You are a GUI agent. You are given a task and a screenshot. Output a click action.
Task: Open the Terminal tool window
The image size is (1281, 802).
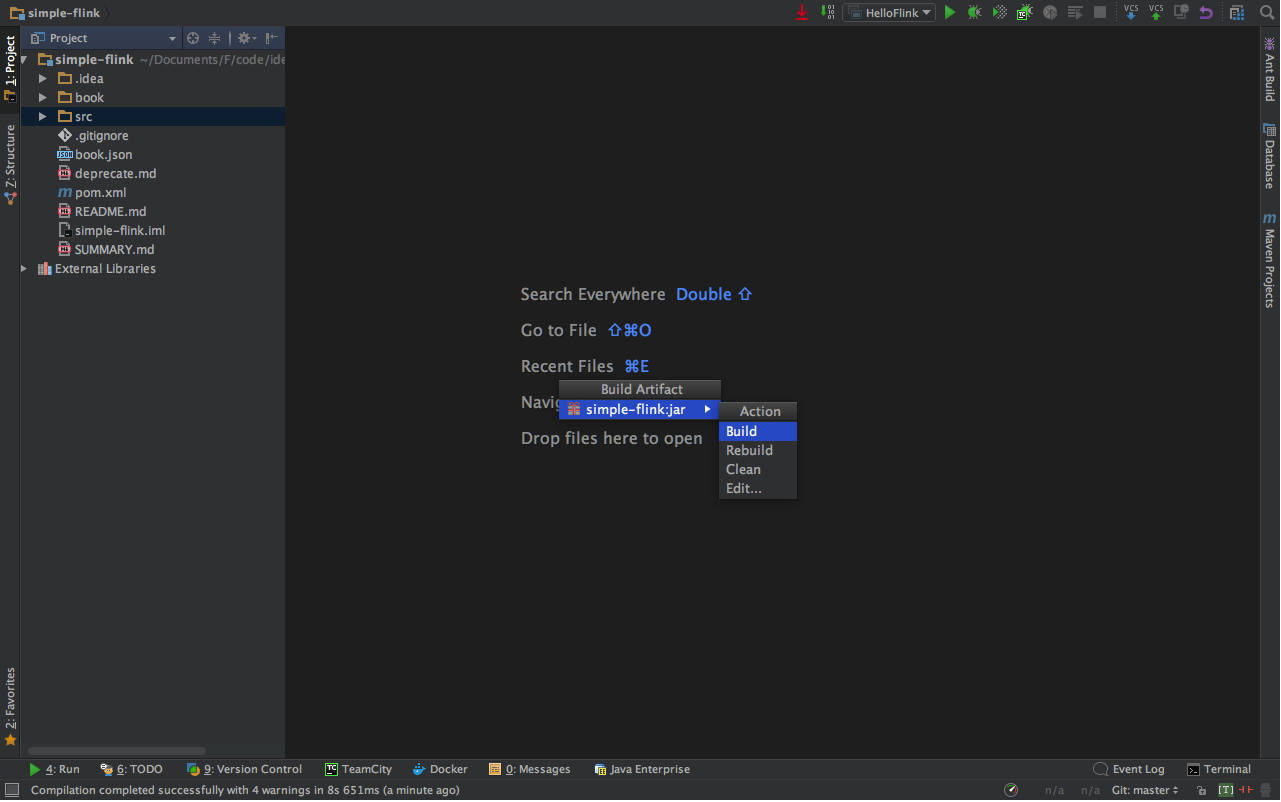click(x=1219, y=770)
